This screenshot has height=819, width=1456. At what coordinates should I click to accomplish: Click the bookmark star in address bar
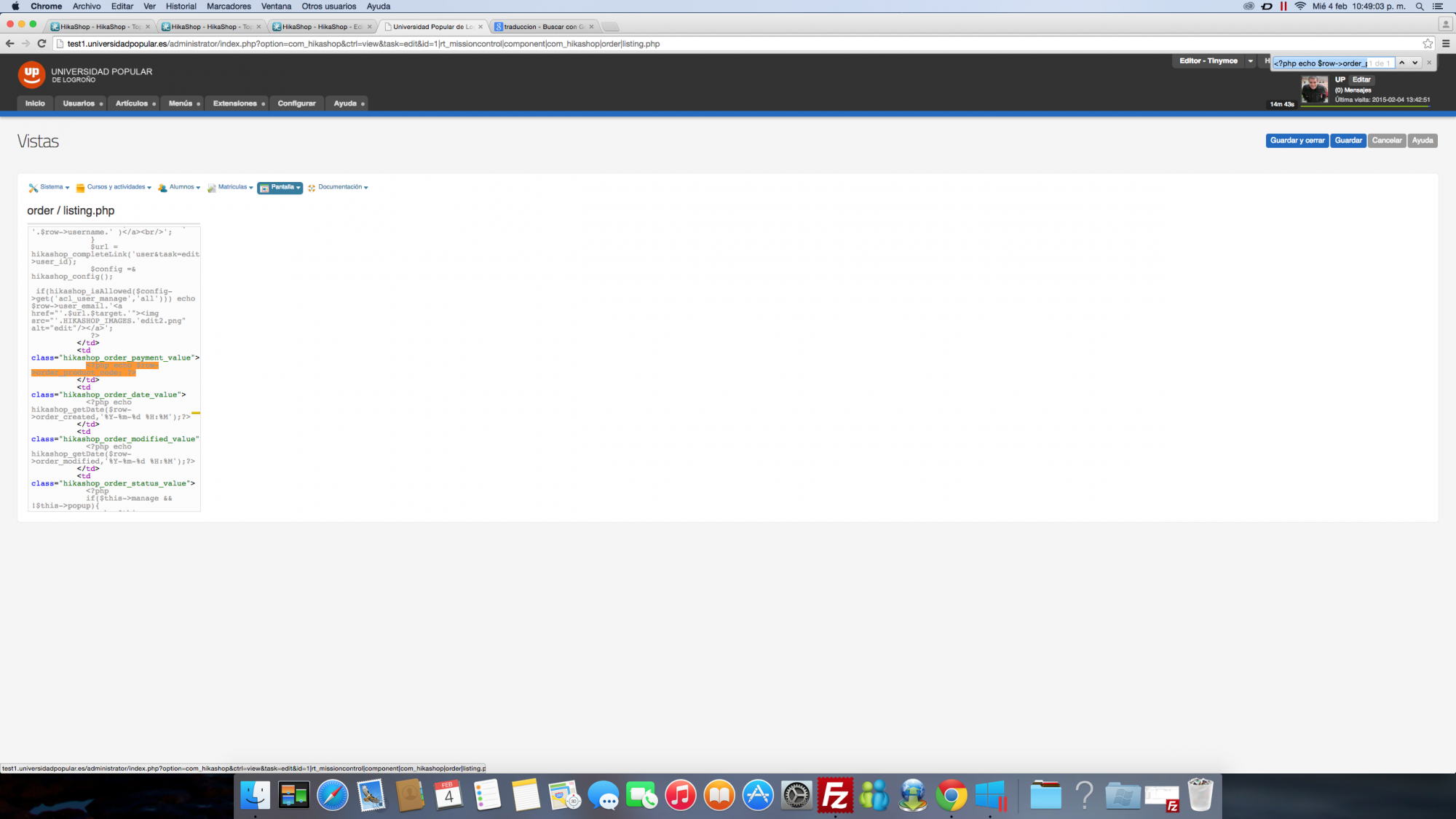tap(1428, 44)
